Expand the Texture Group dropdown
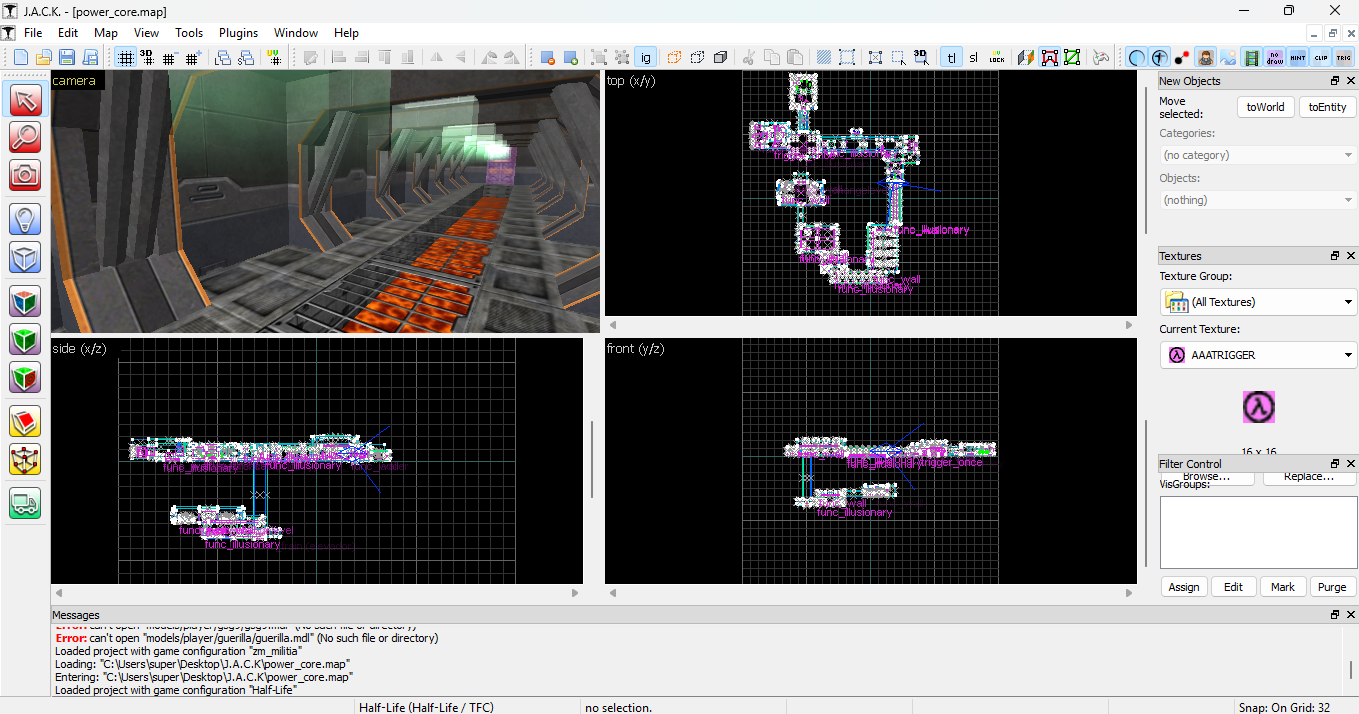 click(1258, 302)
